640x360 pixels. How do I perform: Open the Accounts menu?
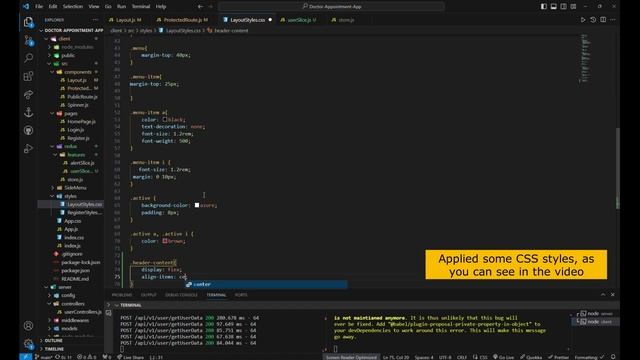tap(29, 326)
